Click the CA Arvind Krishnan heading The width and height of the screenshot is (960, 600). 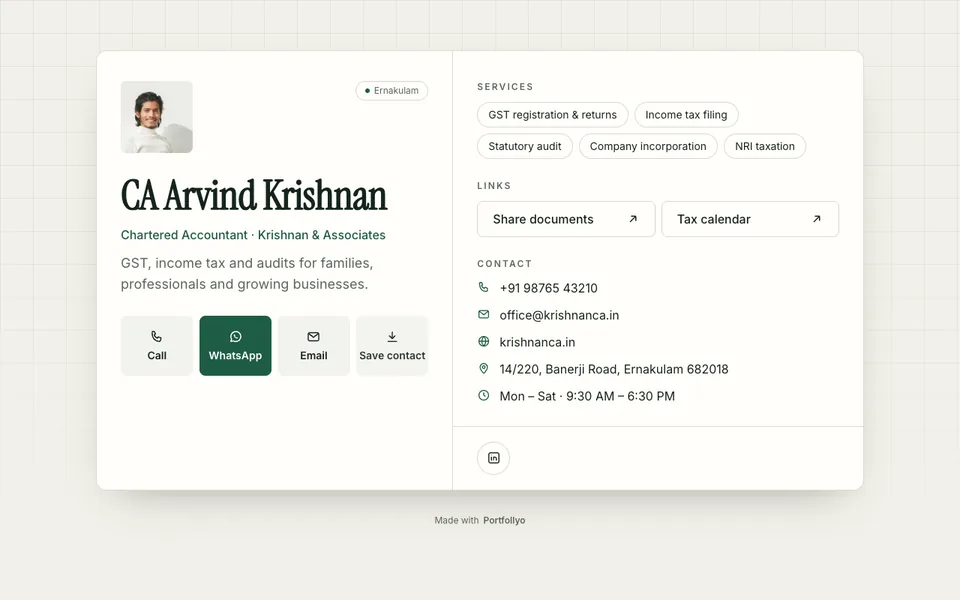(x=254, y=195)
